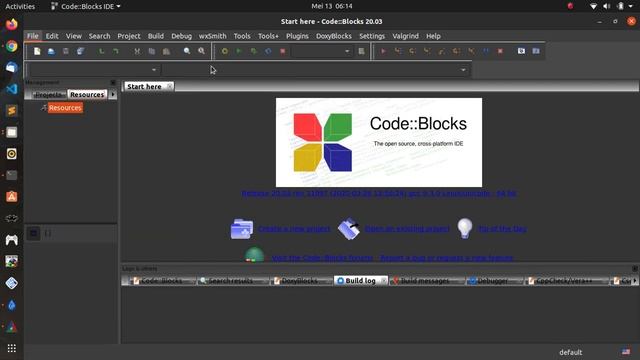Open the system tray status menu arrow
Image resolution: width=640 pixels, height=360 pixels.
pyautogui.click(x=631, y=6)
